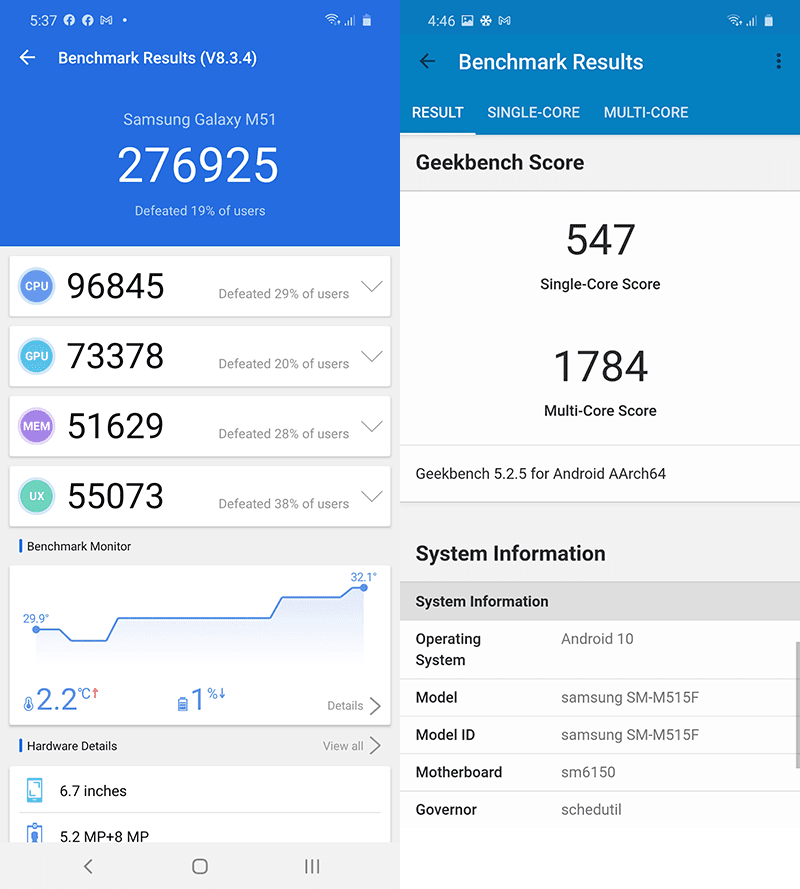Tap 6.7 inches hardware row
Viewport: 800px width, 889px height.
tap(200, 790)
